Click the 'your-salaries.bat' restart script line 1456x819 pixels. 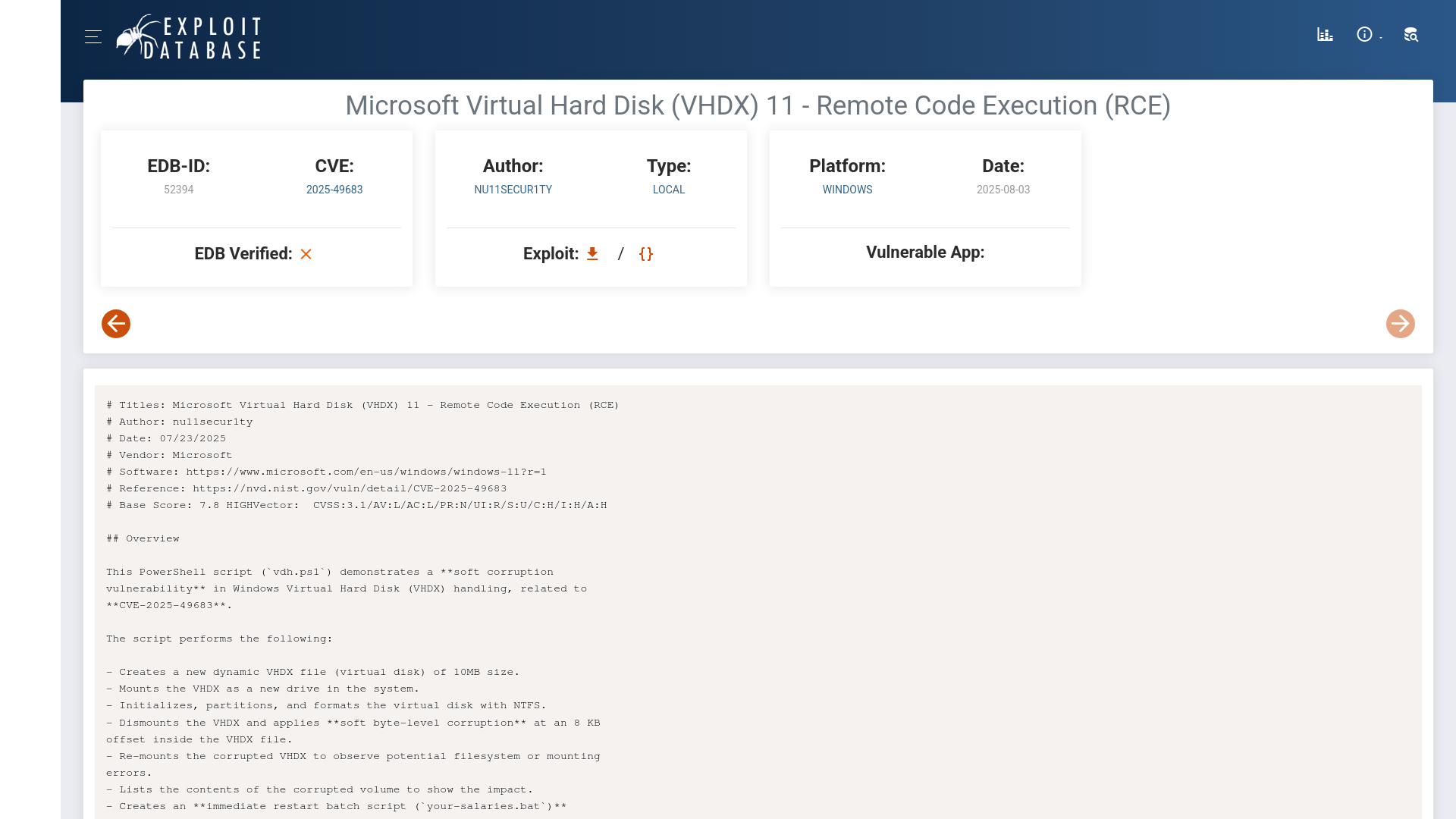(337, 806)
